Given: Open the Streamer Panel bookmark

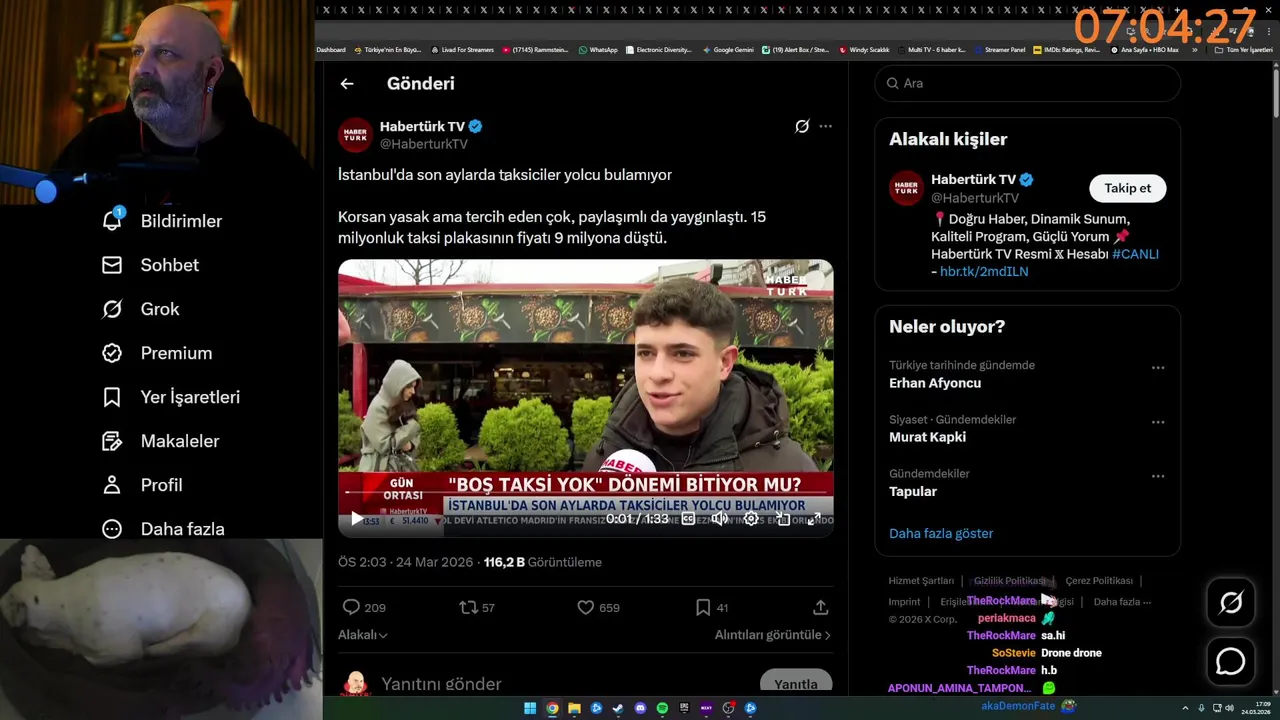Looking at the screenshot, I should click(x=999, y=49).
